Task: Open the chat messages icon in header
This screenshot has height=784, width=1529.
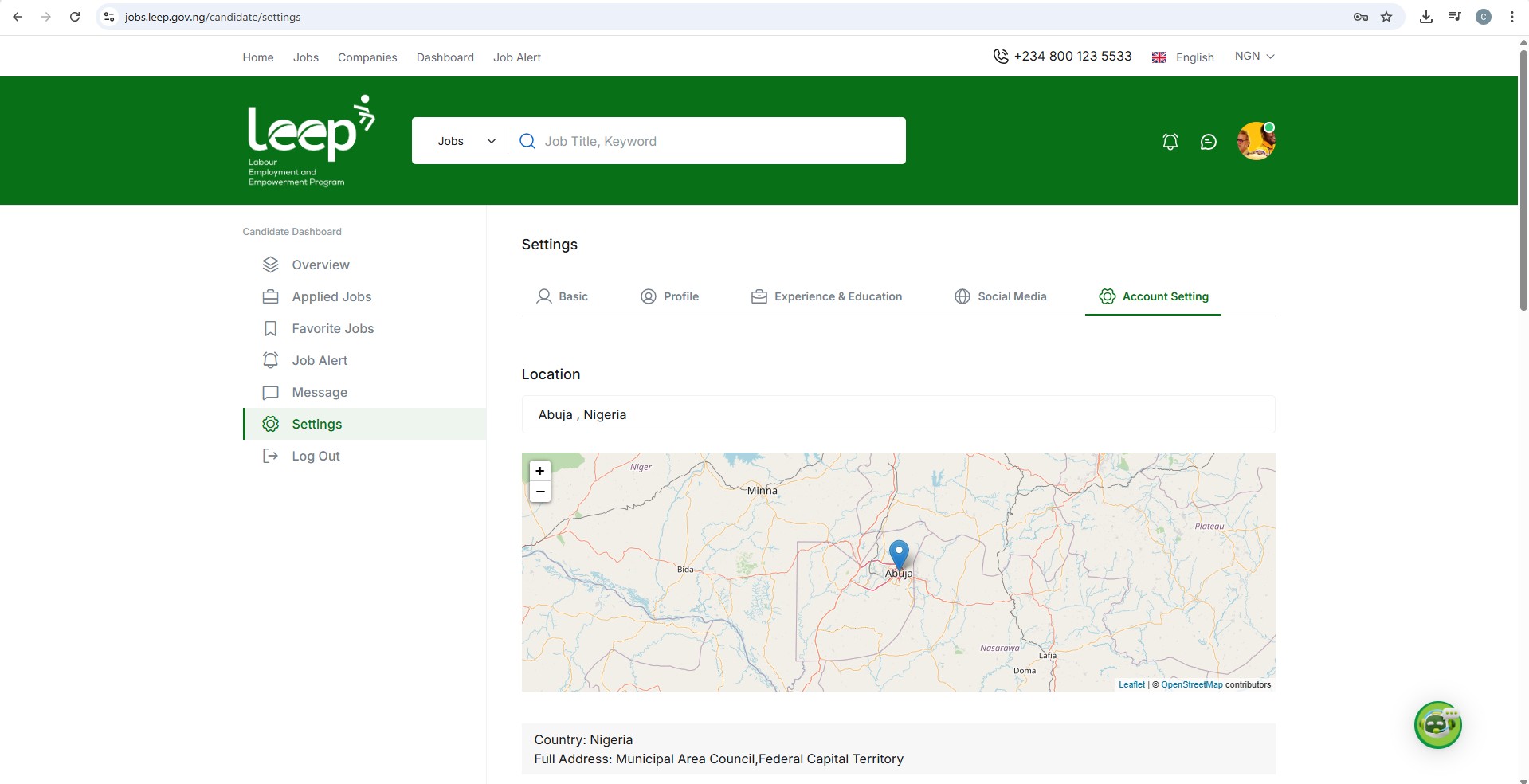Action: pos(1208,142)
